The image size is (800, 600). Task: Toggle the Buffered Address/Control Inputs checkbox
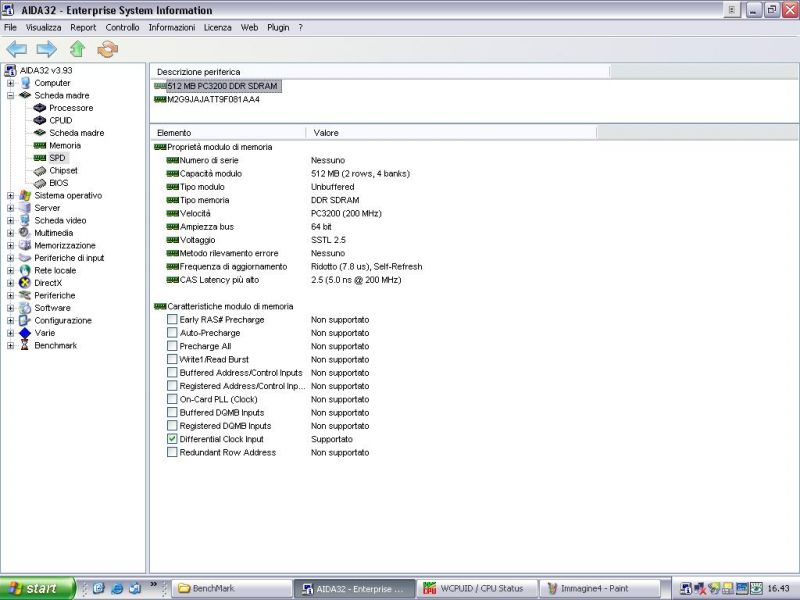point(172,372)
